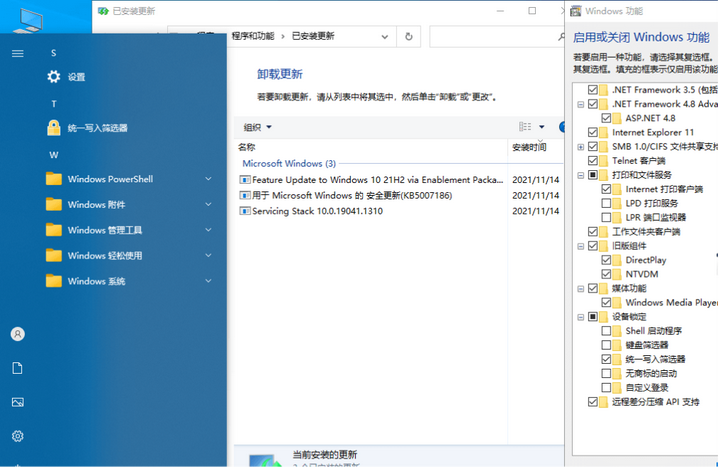This screenshot has height=467, width=720.
Task: Open the hamburger menu in Start
Action: [x=17, y=54]
